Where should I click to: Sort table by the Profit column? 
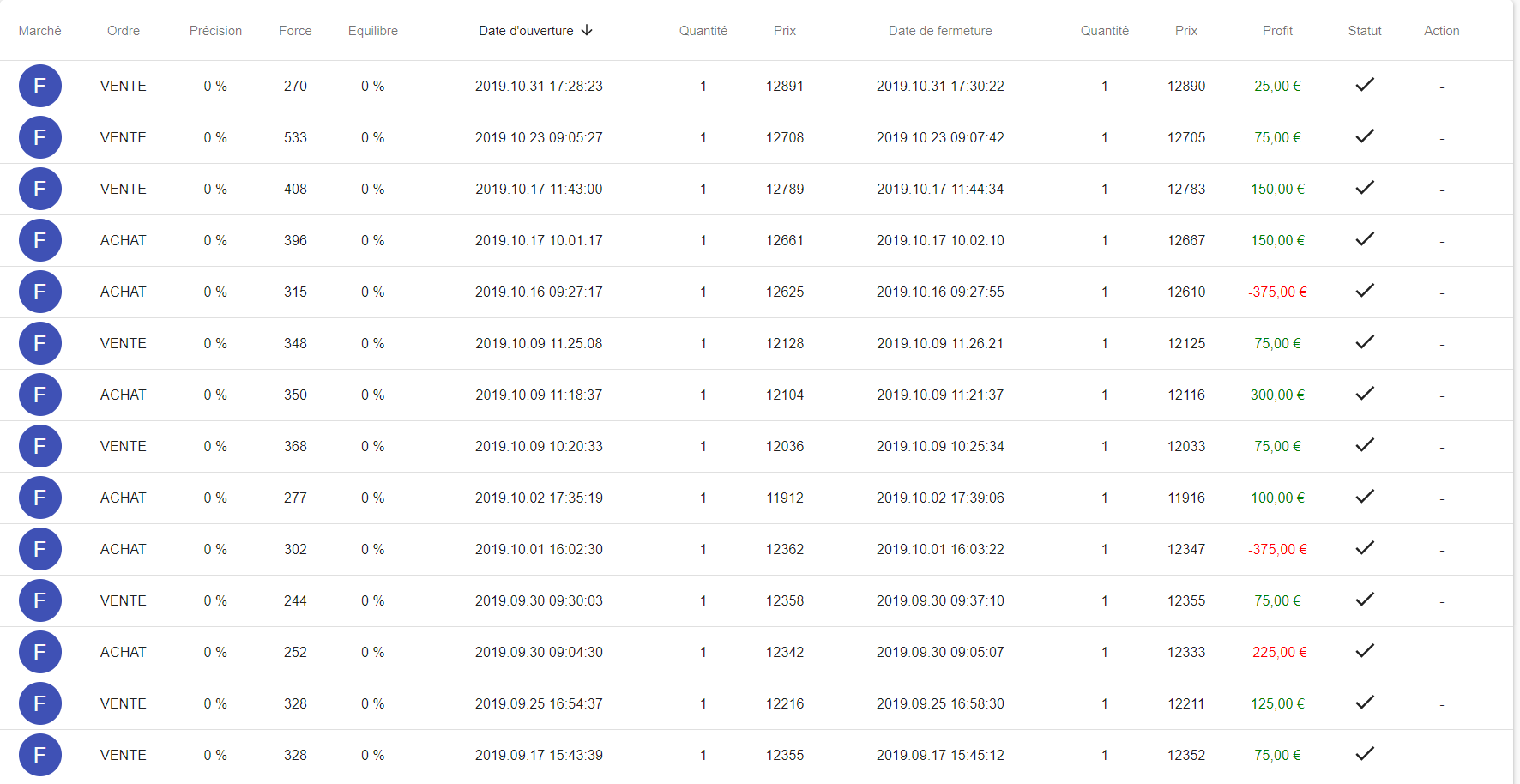coord(1277,31)
